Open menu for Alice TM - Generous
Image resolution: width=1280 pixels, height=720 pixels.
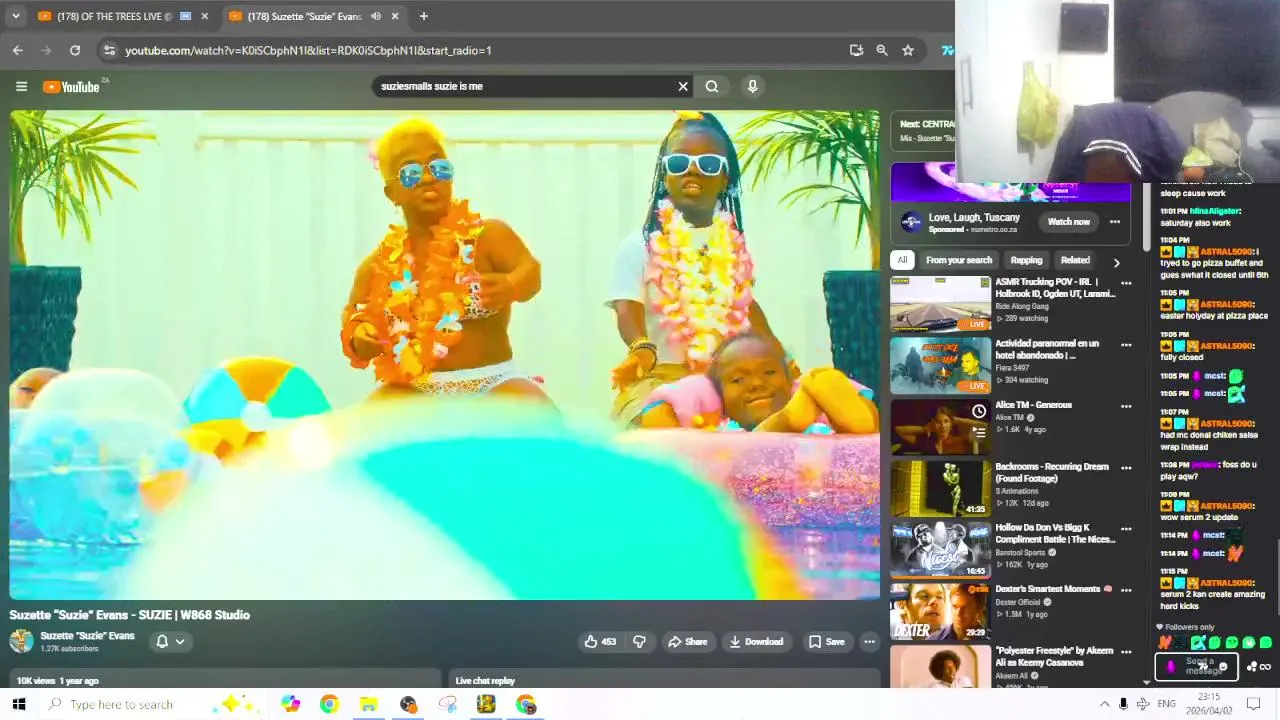click(1126, 406)
